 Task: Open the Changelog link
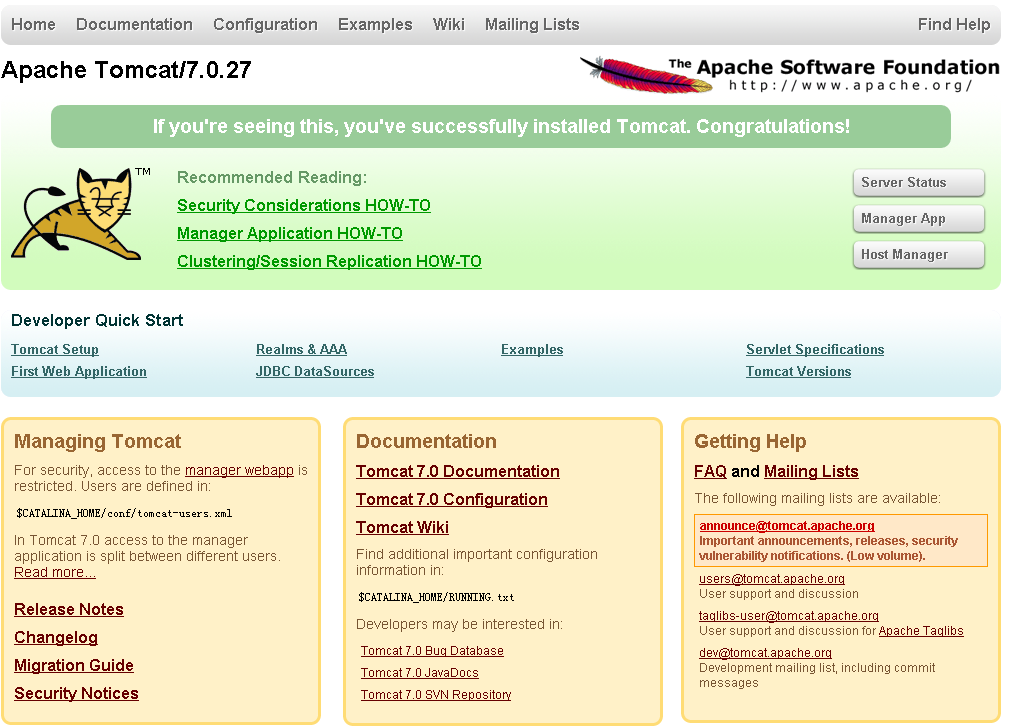tap(56, 638)
